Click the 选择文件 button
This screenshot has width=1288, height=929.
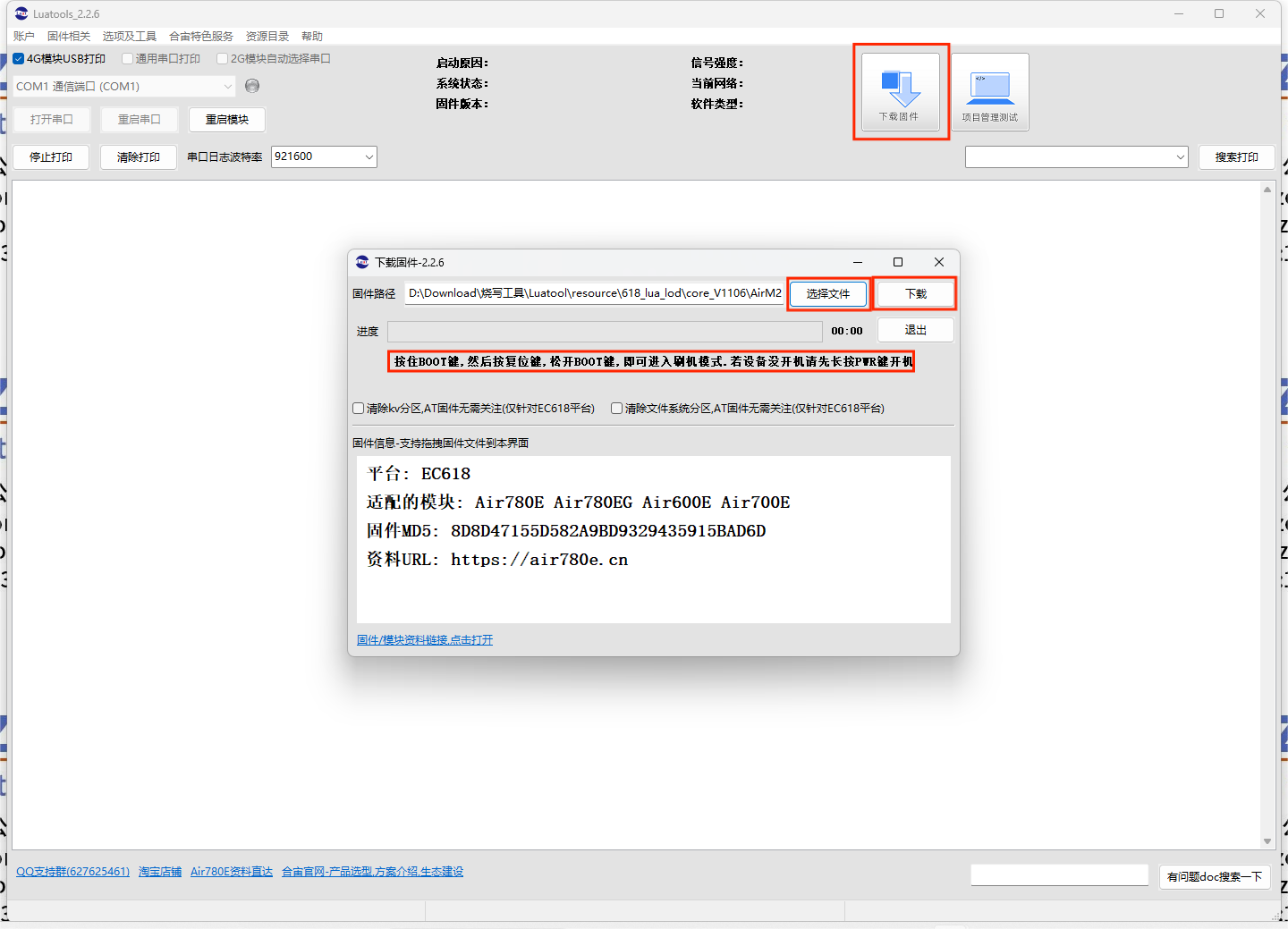point(828,293)
